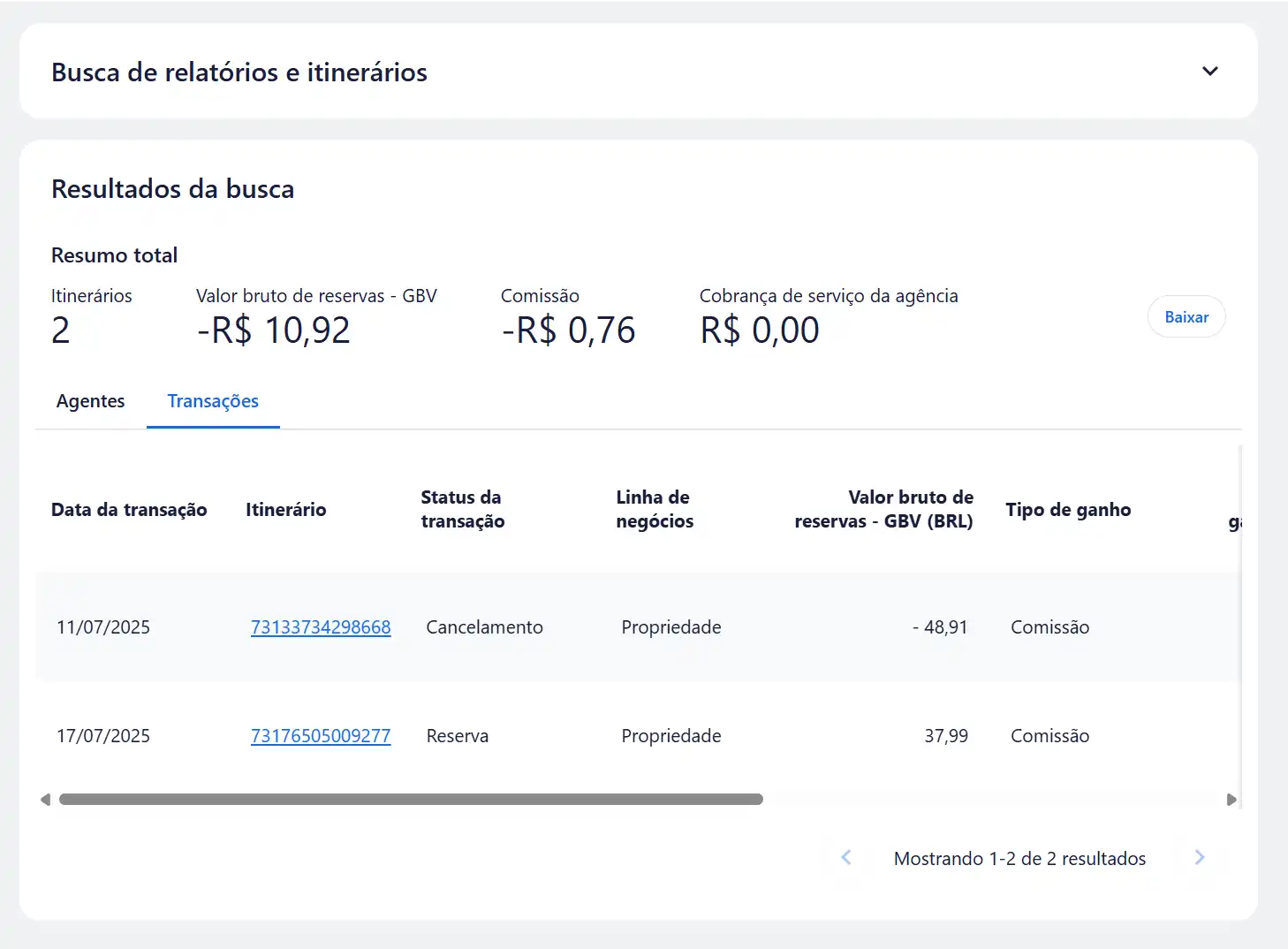Click the Tipo de ganho column header
The image size is (1288, 949).
(1068, 510)
